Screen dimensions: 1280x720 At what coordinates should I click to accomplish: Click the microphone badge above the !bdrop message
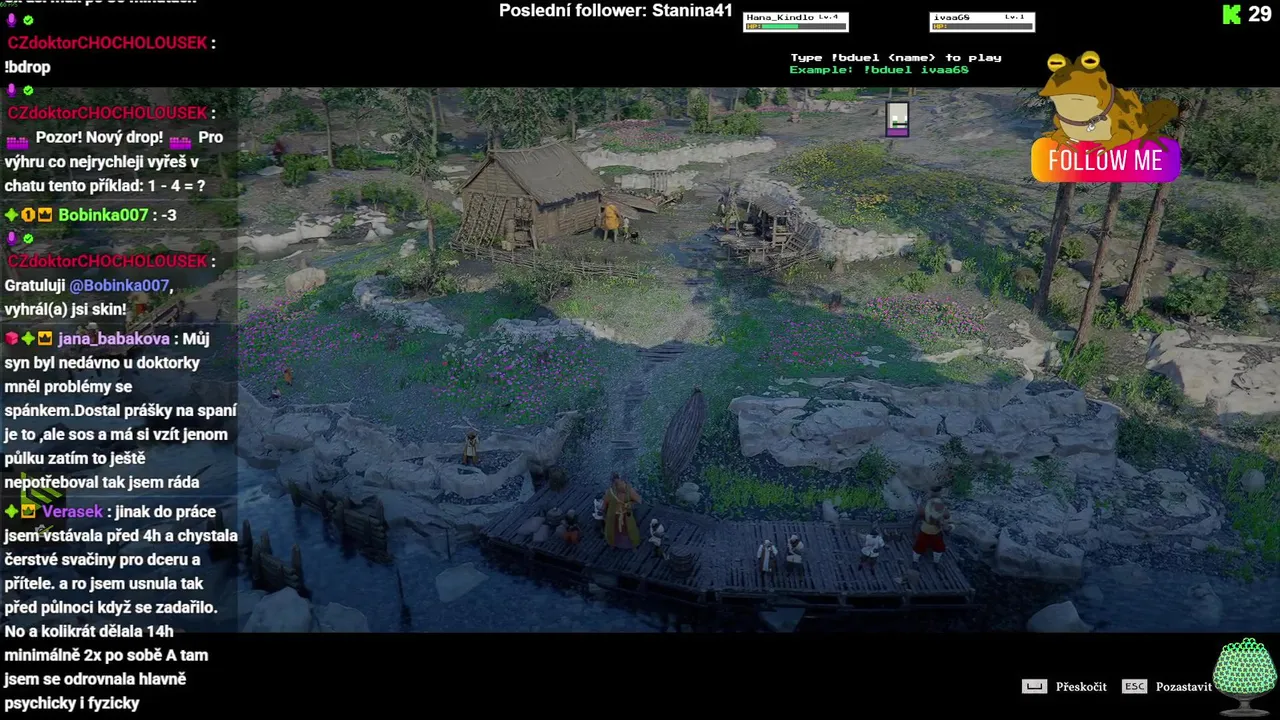coord(12,20)
